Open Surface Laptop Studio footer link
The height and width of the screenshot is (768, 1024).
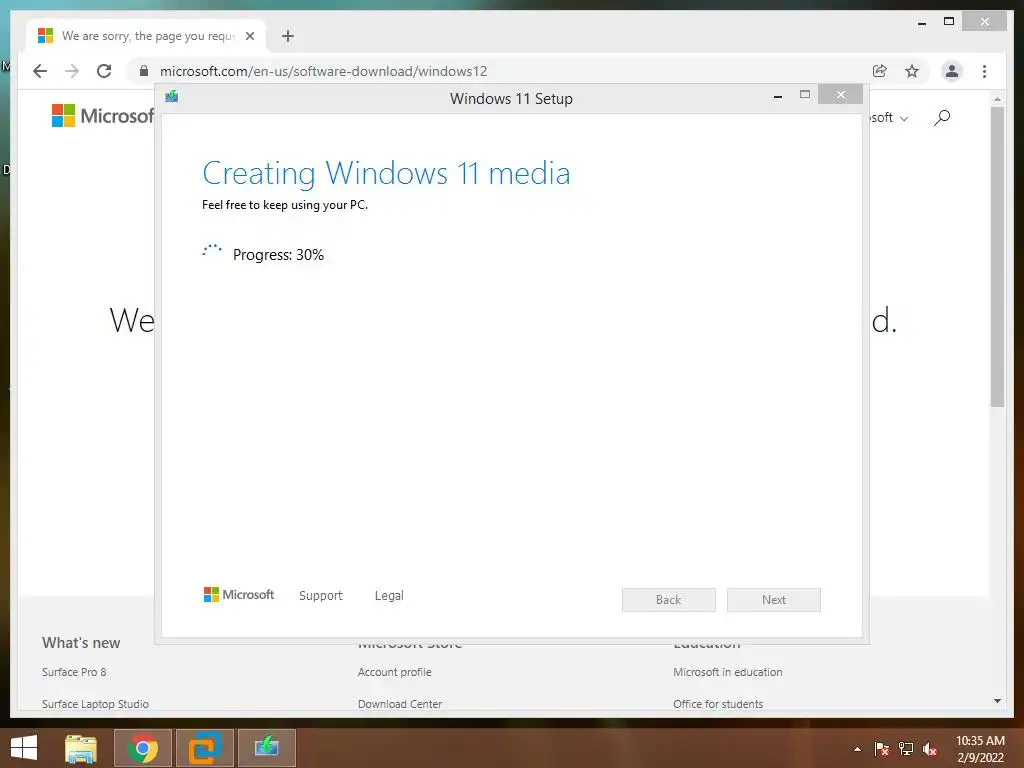coord(95,704)
